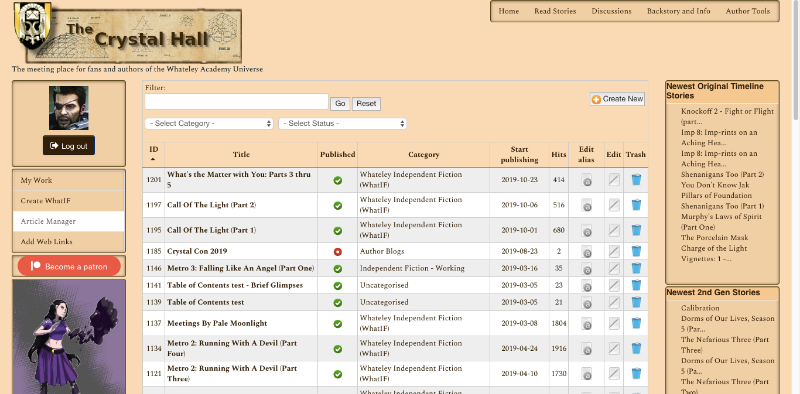Viewport: 800px width, 394px height.
Task: Select My Work in sidebar
Action: (x=68, y=181)
